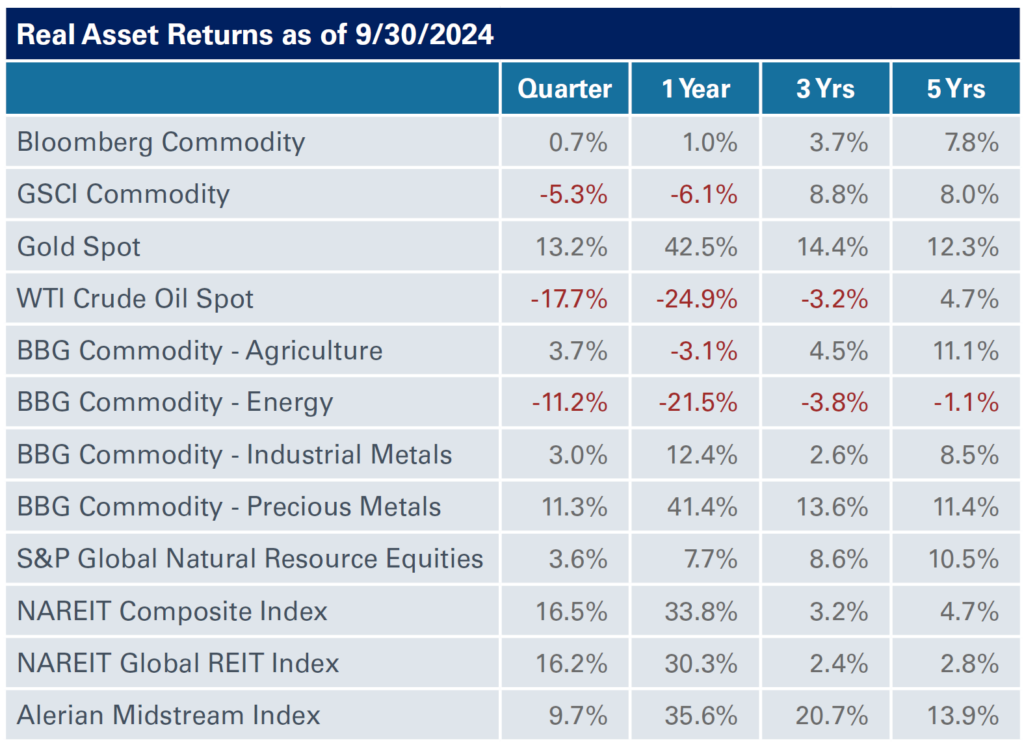This screenshot has width=1024, height=743.
Task: Click Gold Spot 1 Year value 42.5%
Action: (x=701, y=247)
